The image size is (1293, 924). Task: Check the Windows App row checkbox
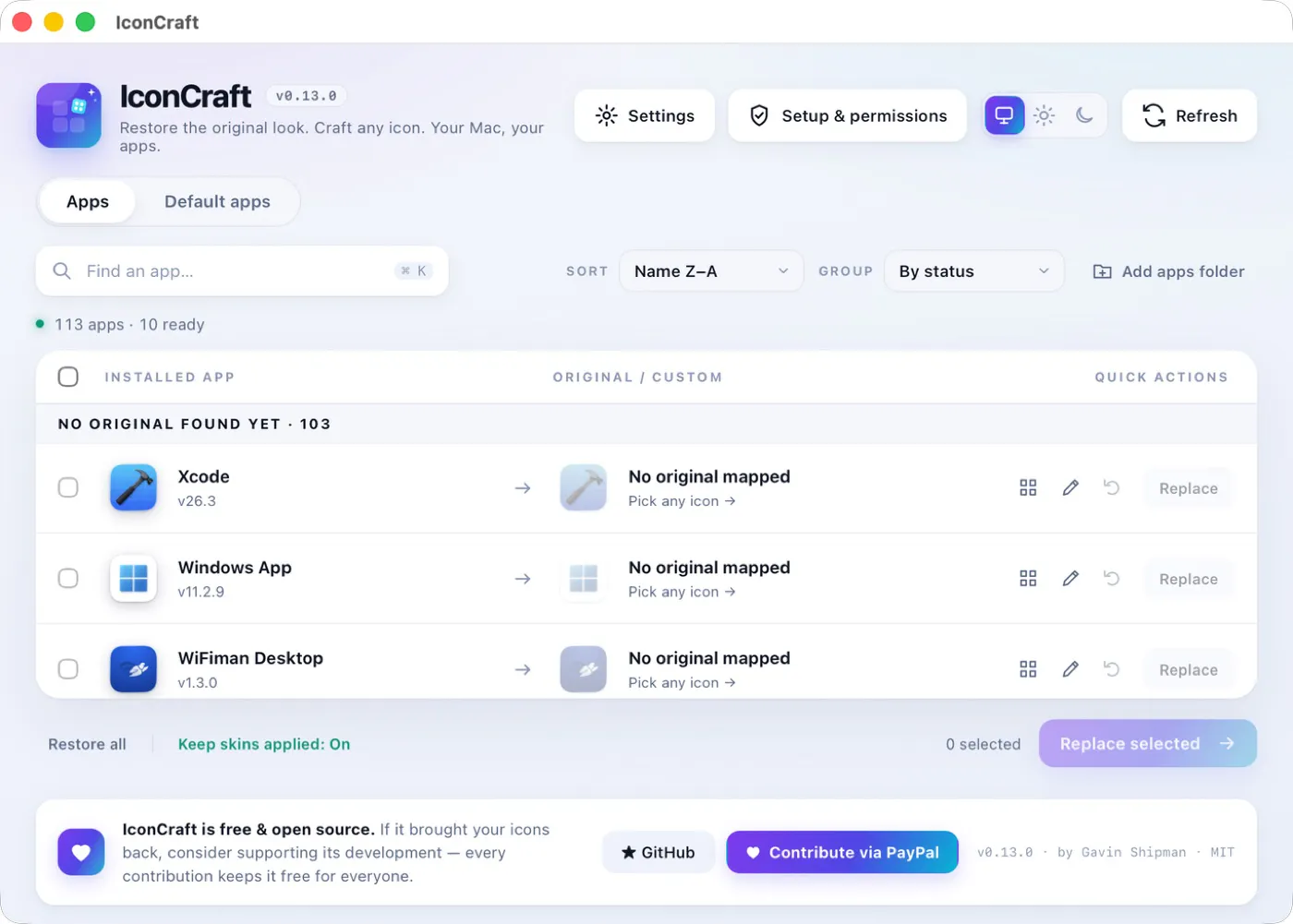coord(68,579)
